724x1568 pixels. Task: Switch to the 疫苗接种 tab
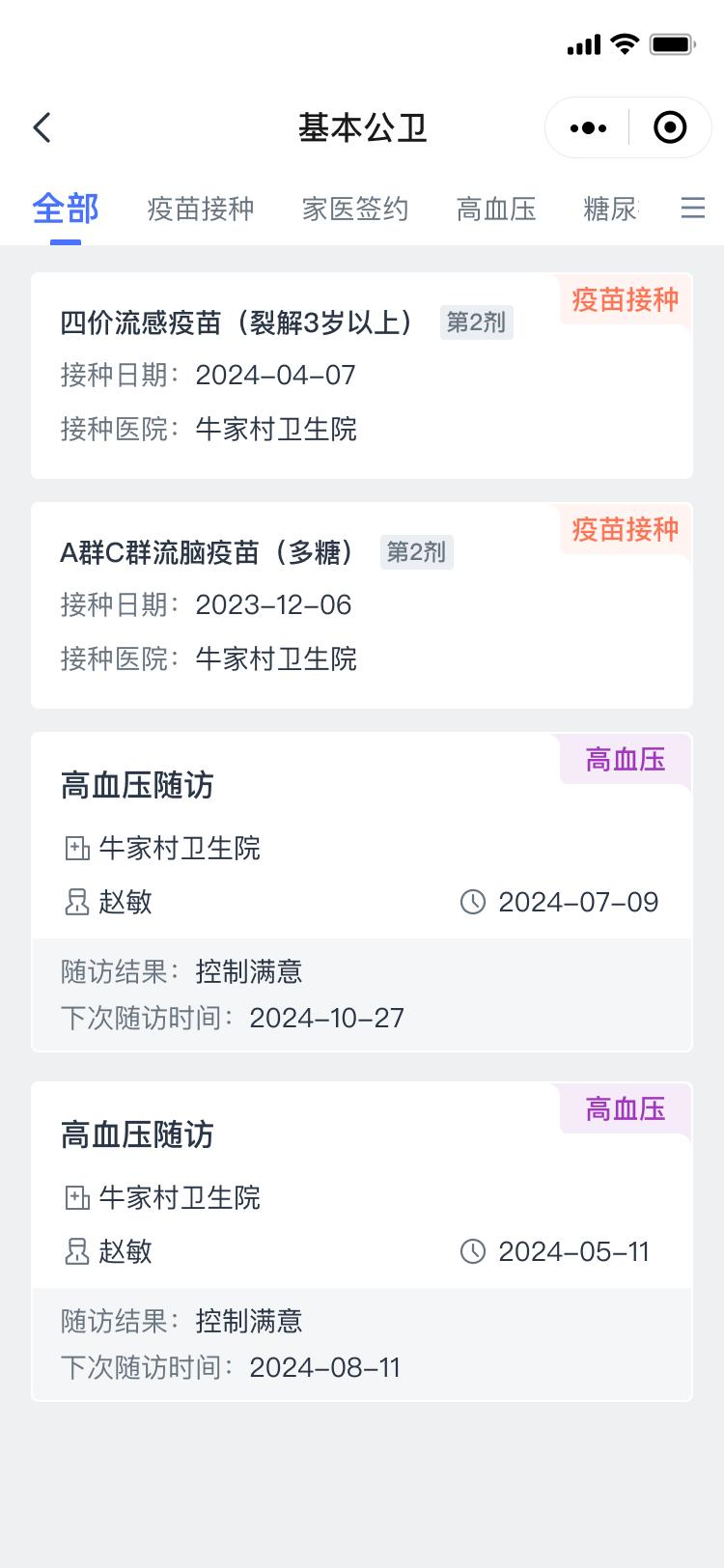pos(201,209)
